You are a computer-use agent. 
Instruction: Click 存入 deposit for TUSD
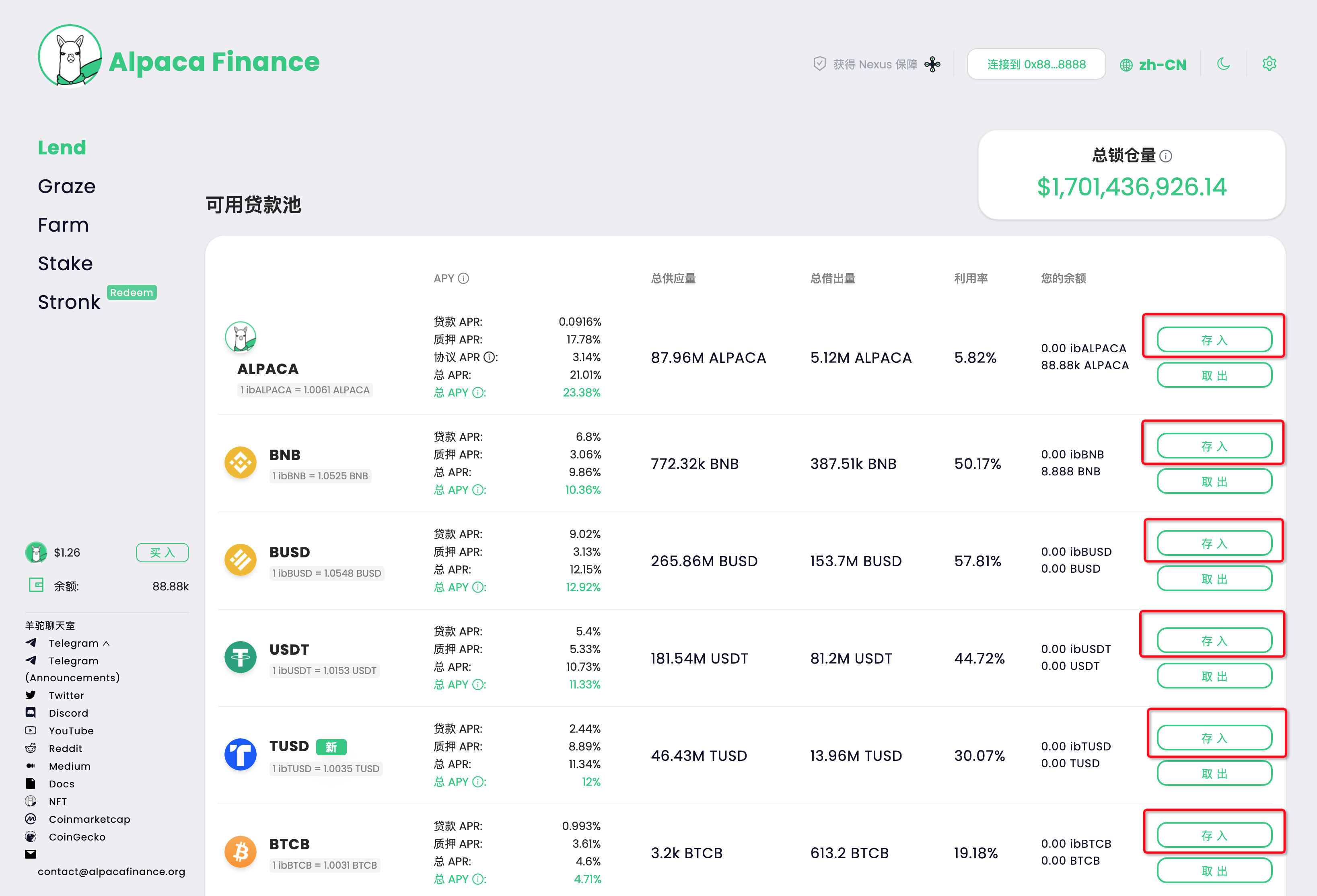coord(1214,738)
